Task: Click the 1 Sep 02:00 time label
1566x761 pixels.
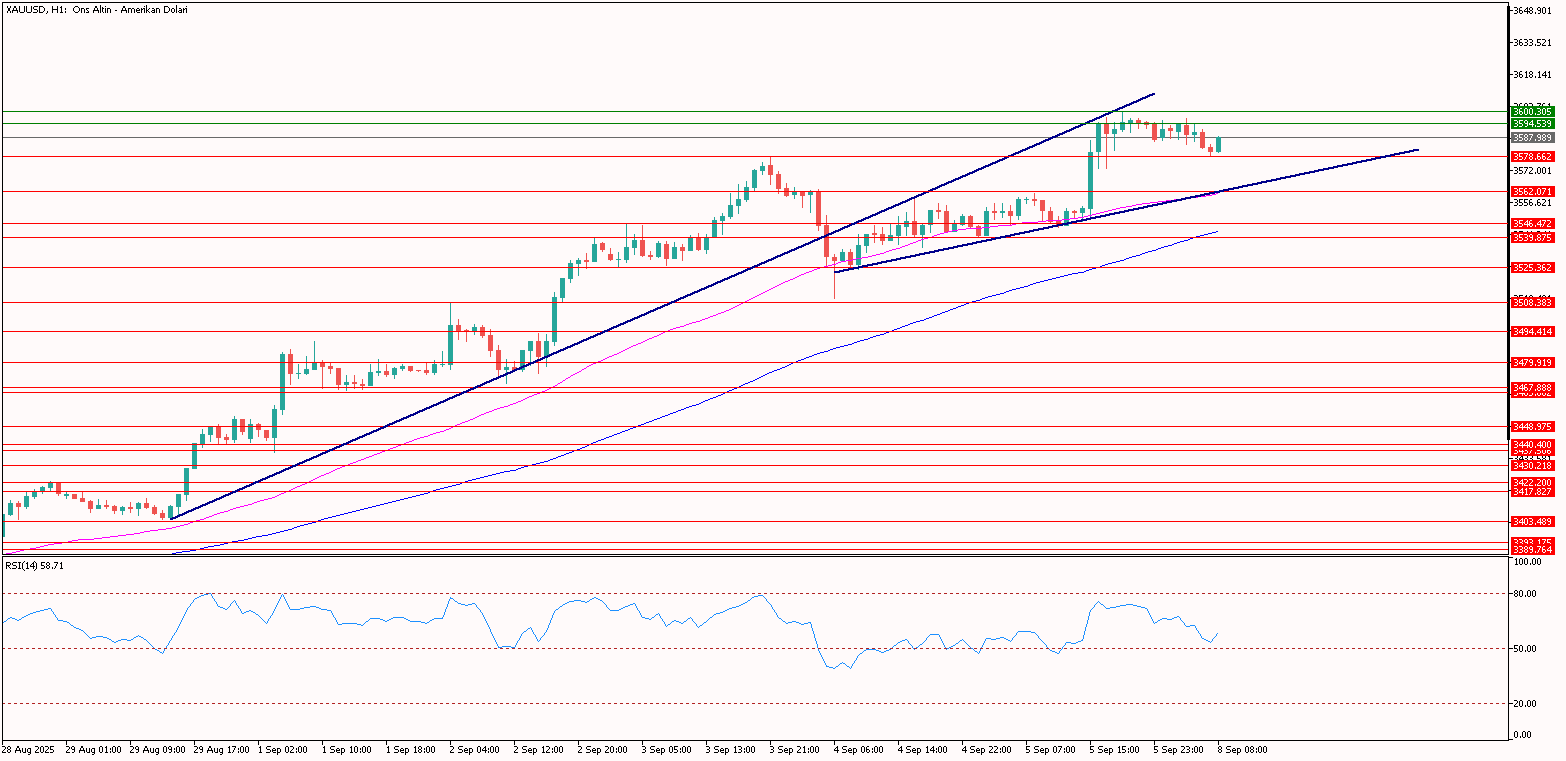Action: coord(284,749)
